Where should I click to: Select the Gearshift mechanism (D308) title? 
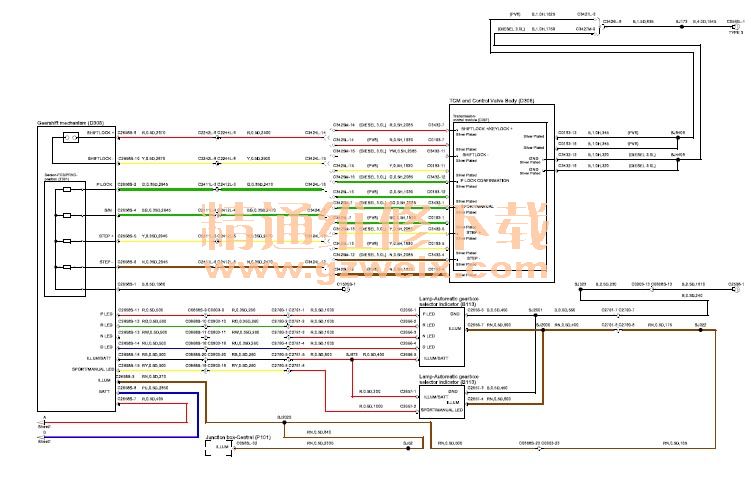click(64, 124)
